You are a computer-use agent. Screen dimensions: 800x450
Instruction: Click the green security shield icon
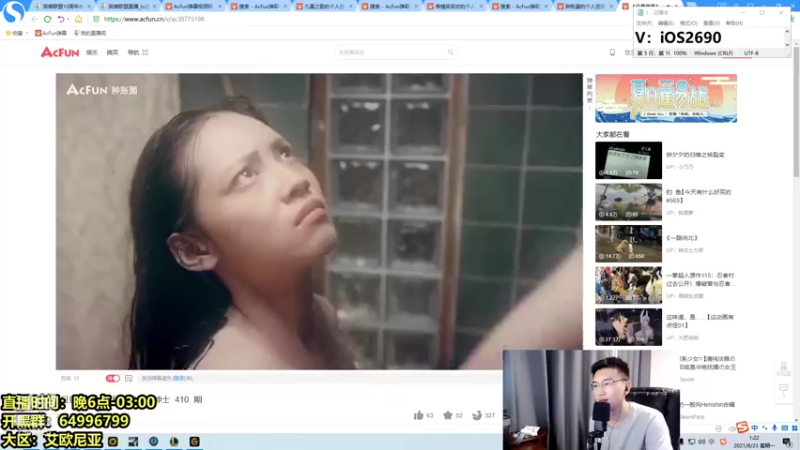96,19
